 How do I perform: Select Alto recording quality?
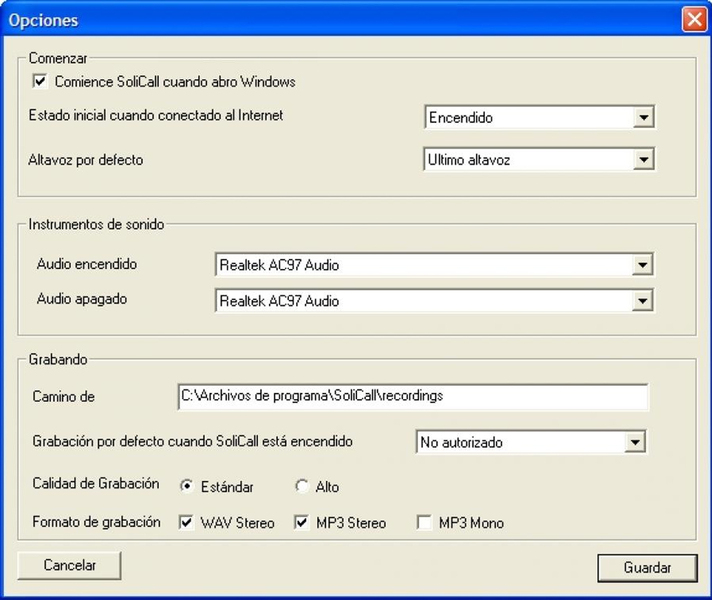(x=302, y=486)
